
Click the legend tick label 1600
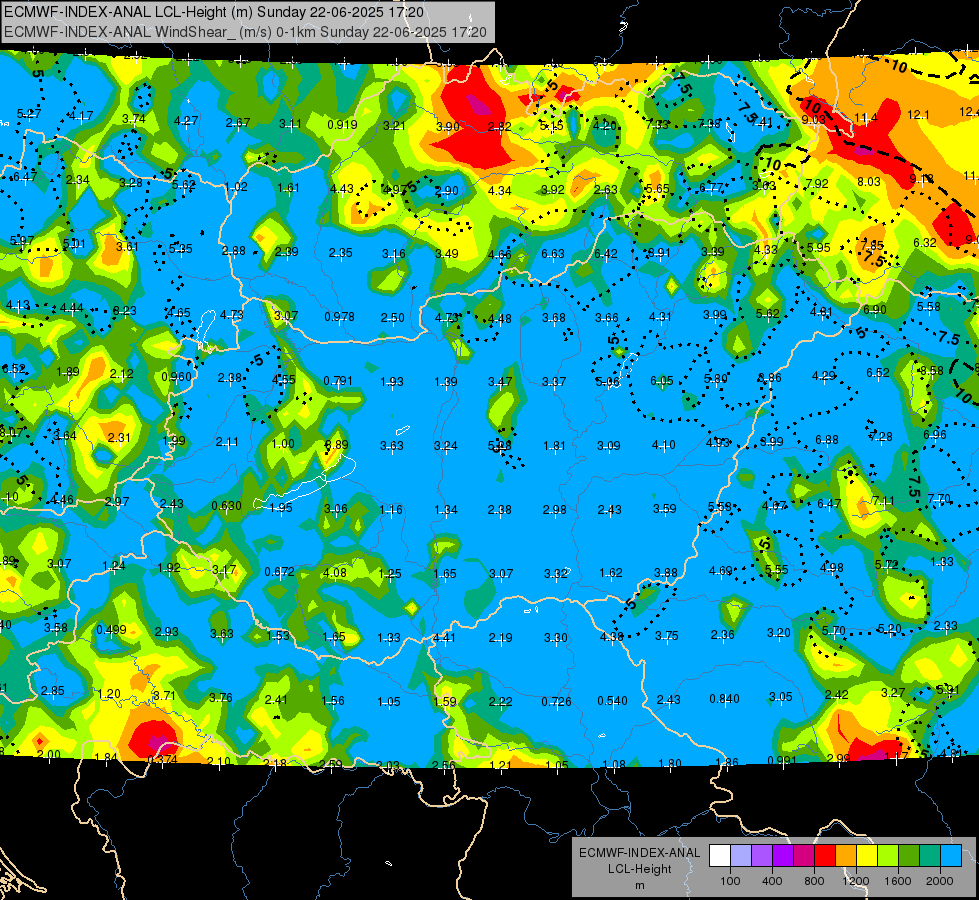click(x=898, y=881)
